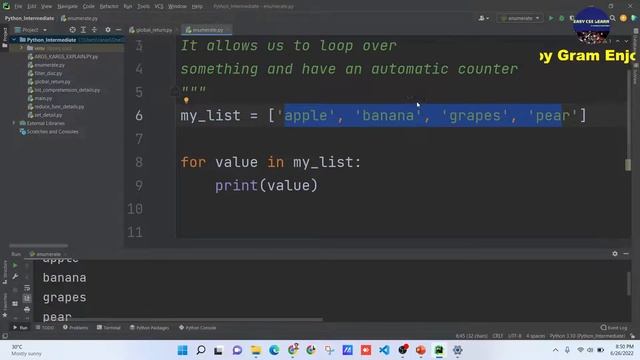The height and width of the screenshot is (360, 640).
Task: Expand External Libraries node
Action: click(x=14, y=123)
